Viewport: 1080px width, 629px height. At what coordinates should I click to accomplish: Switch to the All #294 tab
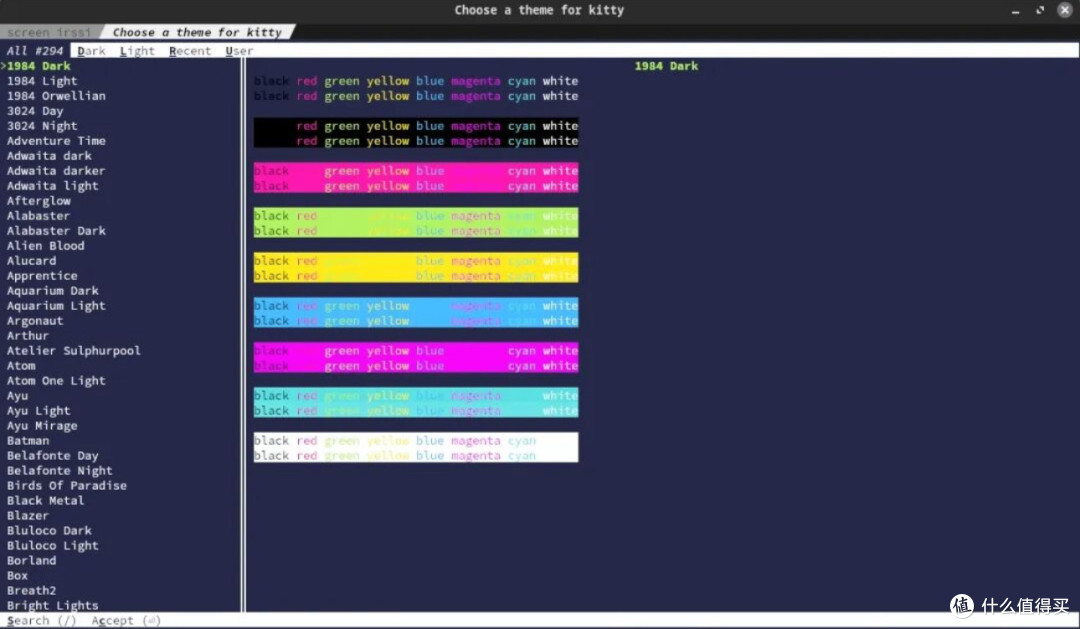pos(34,51)
